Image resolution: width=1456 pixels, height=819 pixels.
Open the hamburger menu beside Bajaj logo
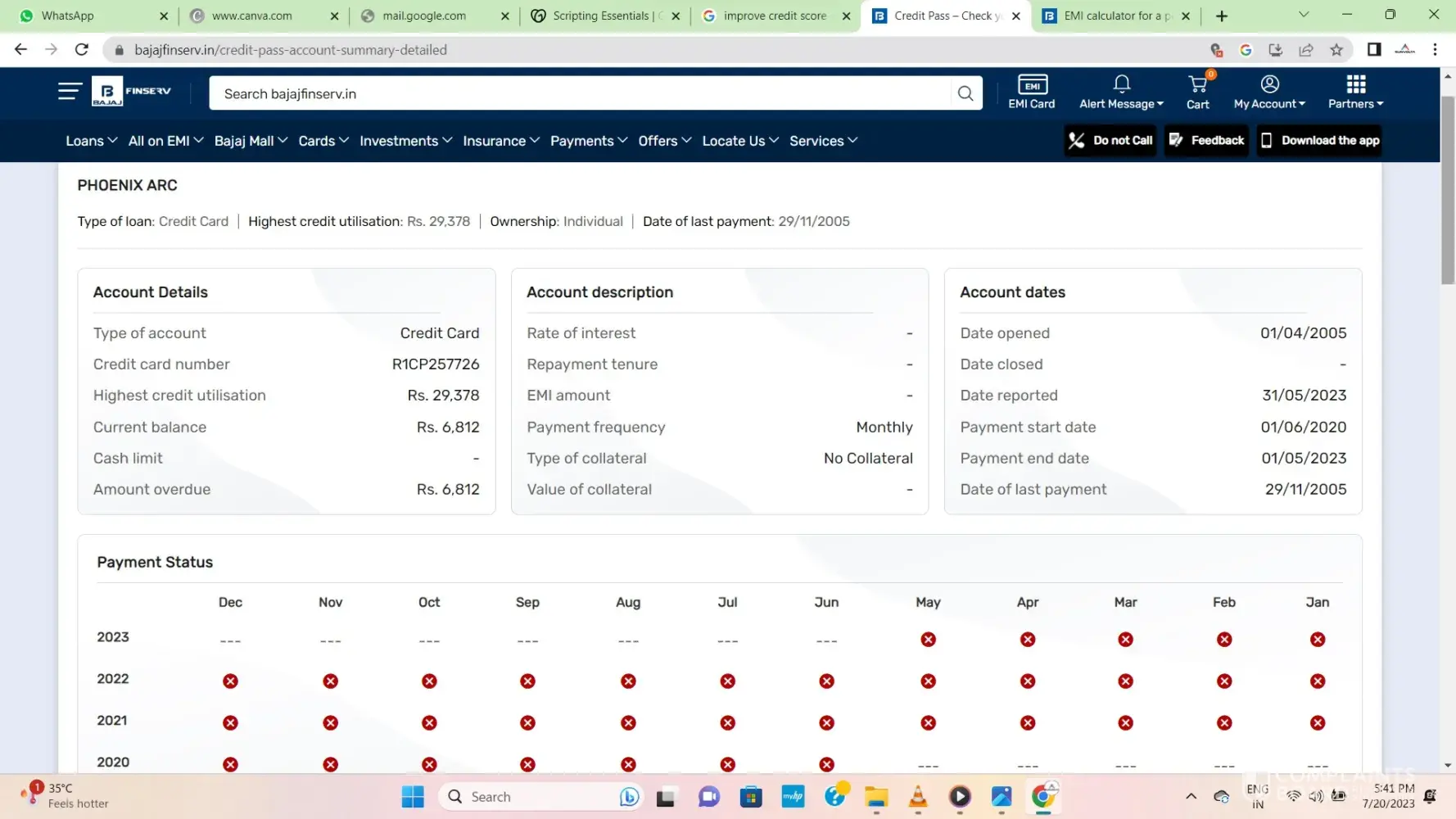70,92
